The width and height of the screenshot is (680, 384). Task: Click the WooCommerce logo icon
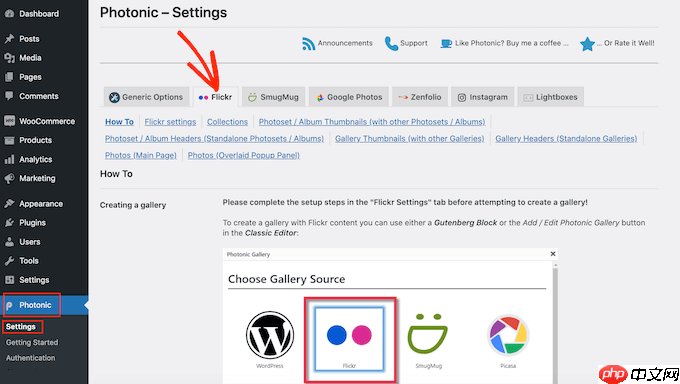click(9, 121)
